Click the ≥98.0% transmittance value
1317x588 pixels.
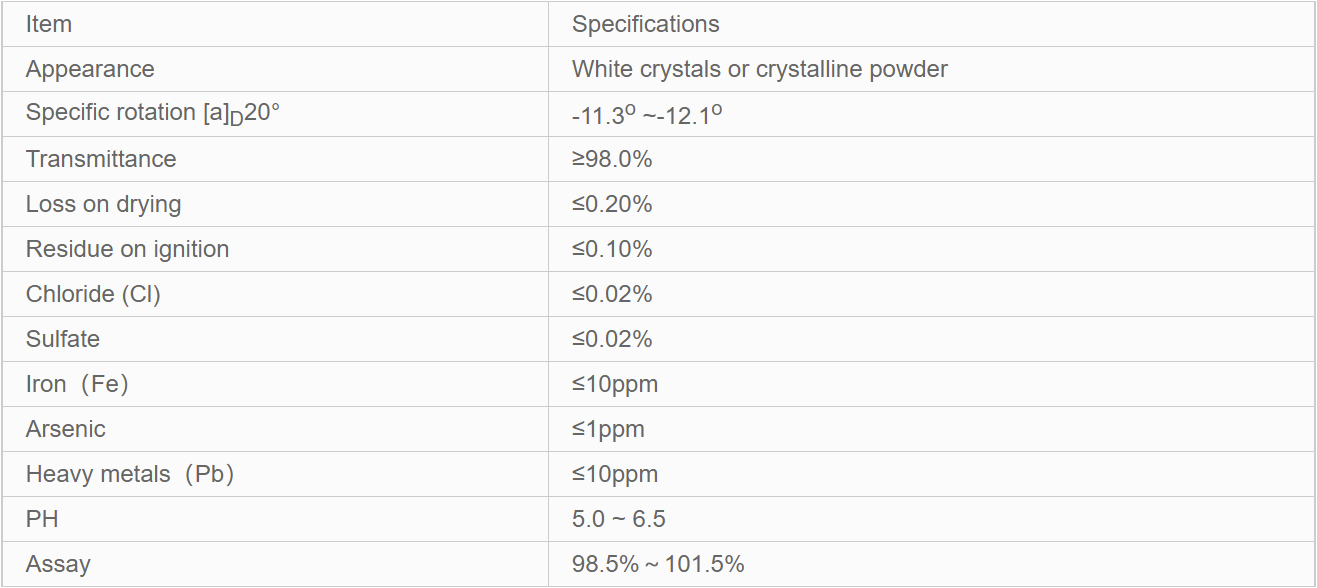[612, 159]
